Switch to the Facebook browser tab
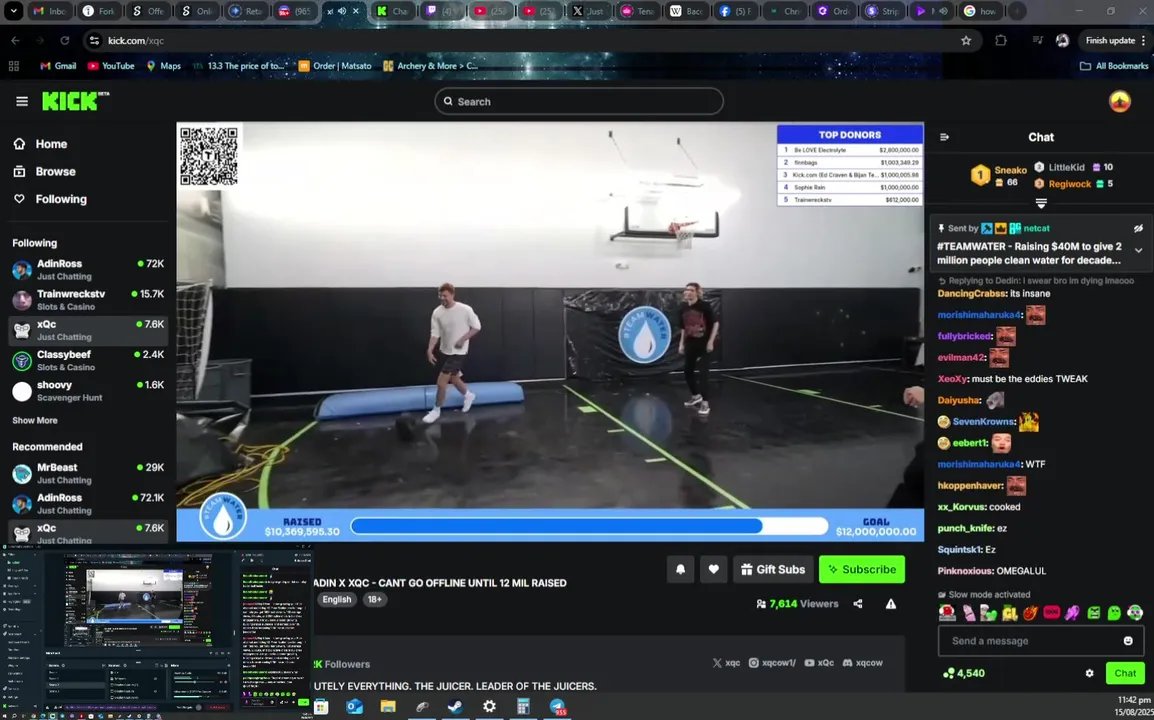This screenshot has height=720, width=1154. pos(734,11)
